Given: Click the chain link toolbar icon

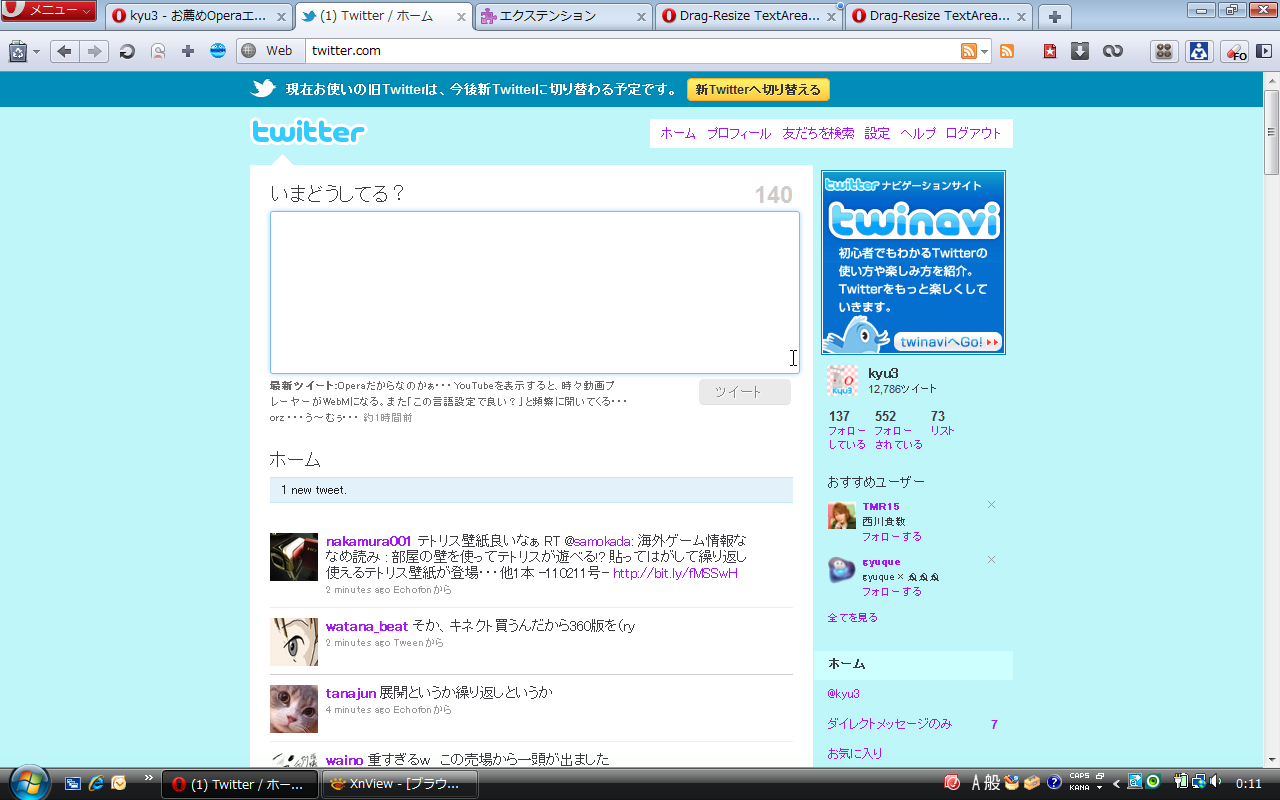Looking at the screenshot, I should pyautogui.click(x=1112, y=51).
